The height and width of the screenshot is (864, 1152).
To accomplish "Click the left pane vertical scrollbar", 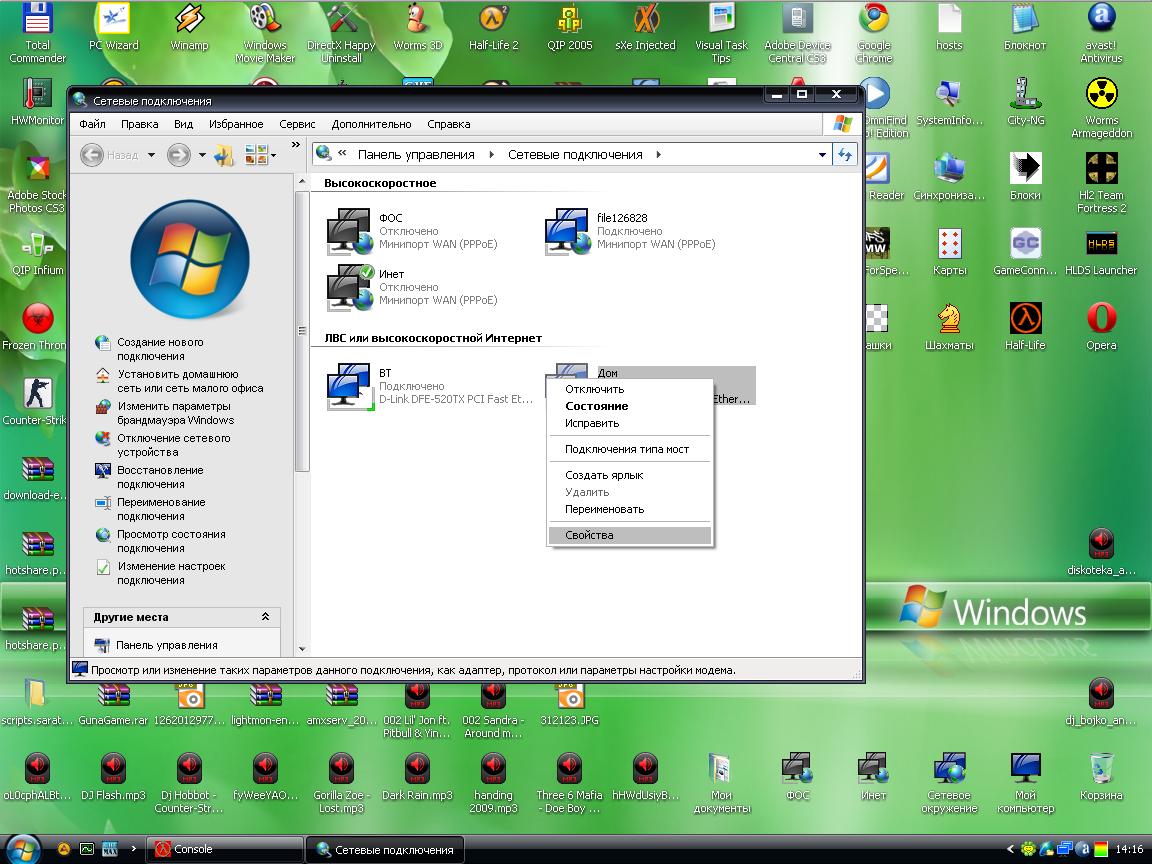I will coord(302,330).
